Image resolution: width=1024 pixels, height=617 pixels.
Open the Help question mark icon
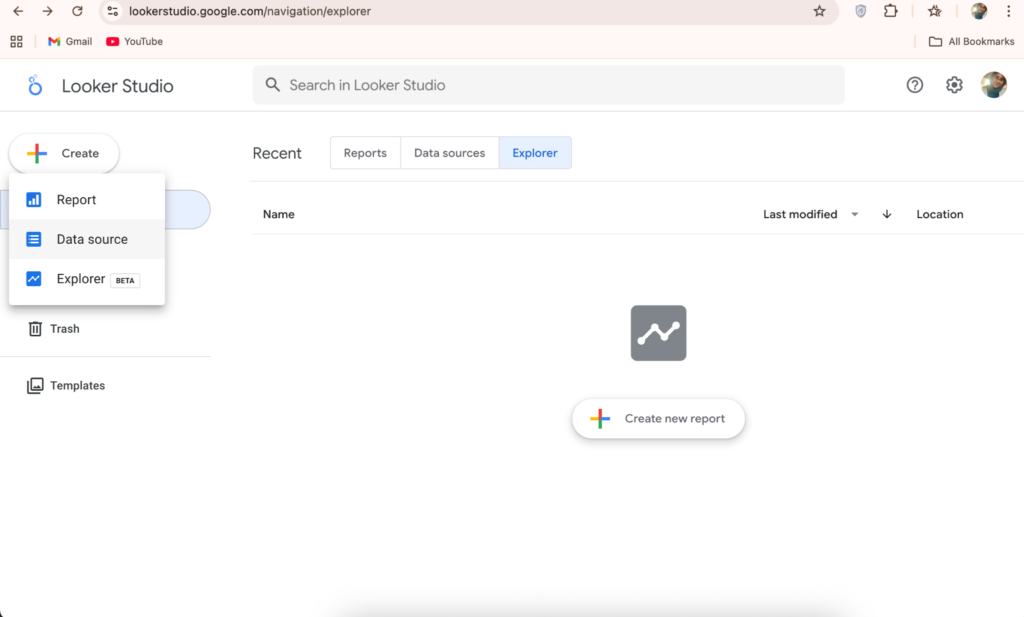point(914,85)
